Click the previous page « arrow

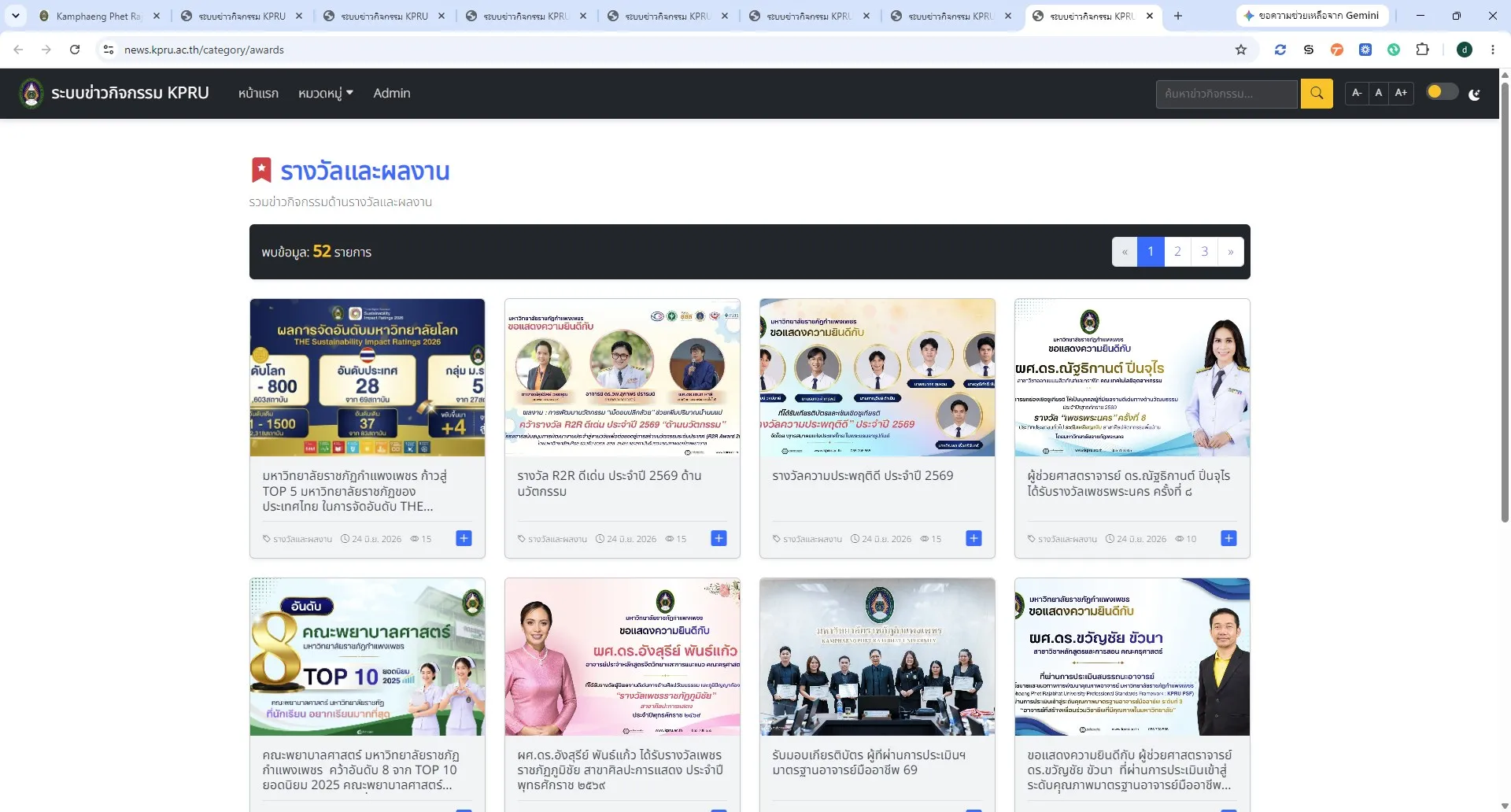point(1125,252)
